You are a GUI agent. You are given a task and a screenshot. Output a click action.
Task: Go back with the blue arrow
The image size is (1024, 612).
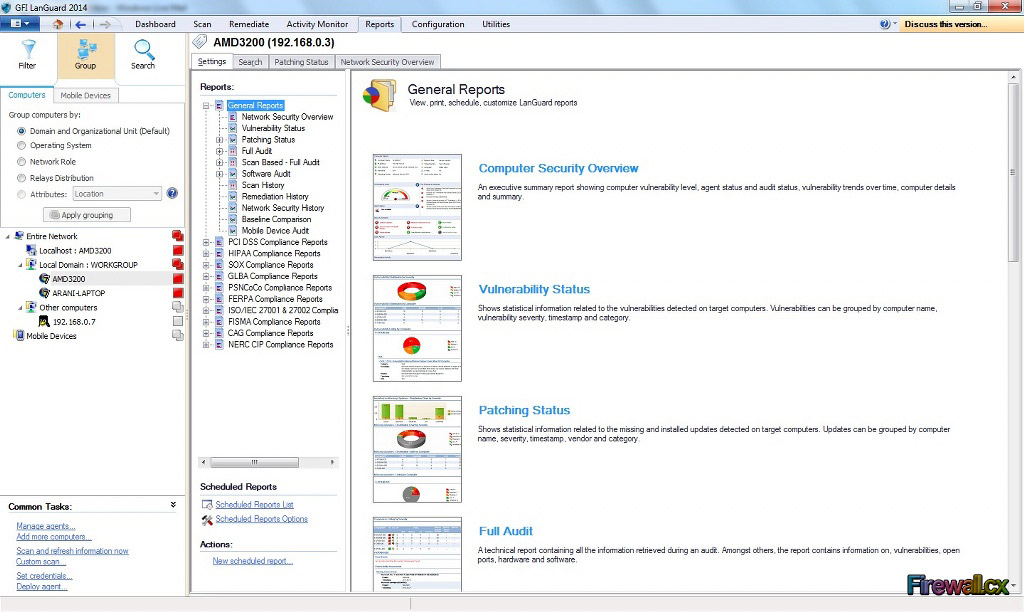tap(80, 24)
